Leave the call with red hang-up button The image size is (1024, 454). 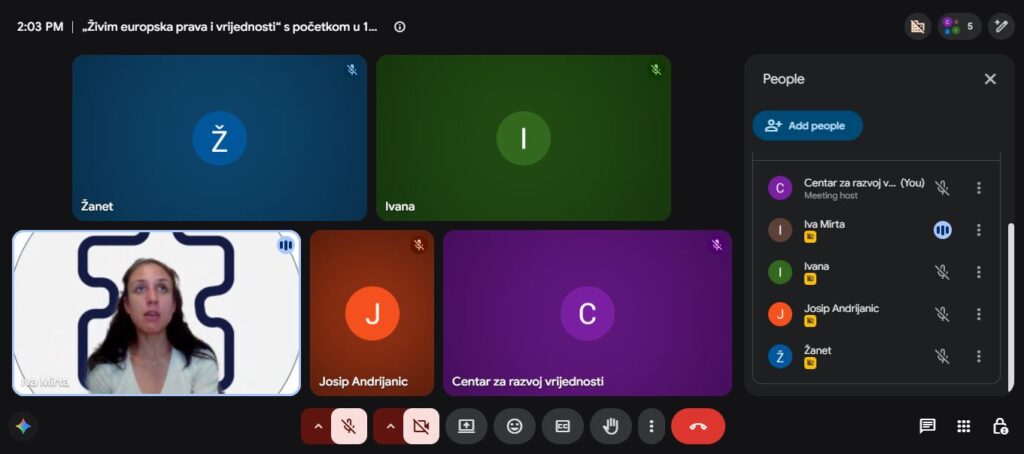[x=698, y=427]
